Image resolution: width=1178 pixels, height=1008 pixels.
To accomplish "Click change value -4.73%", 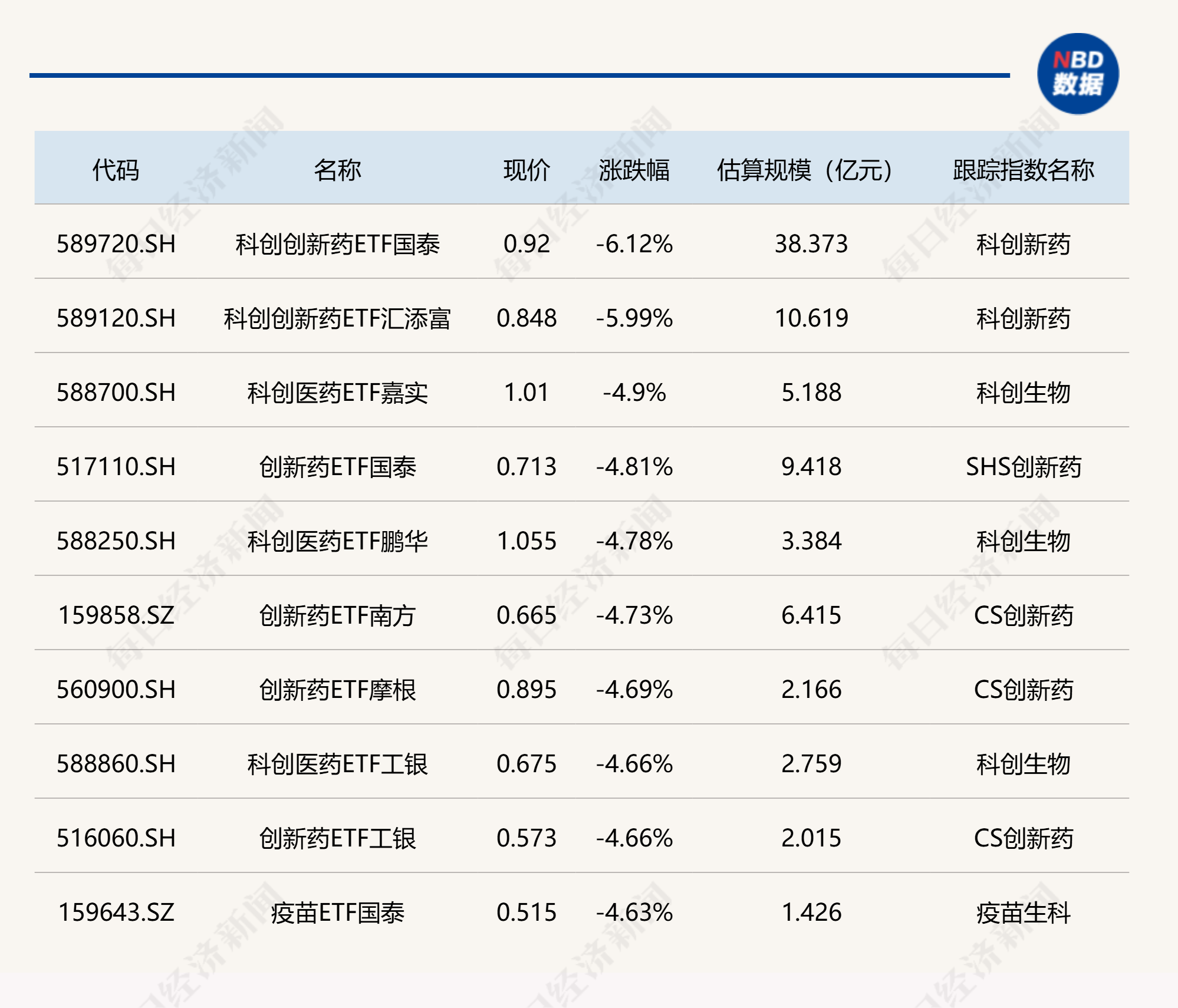I will (x=634, y=615).
